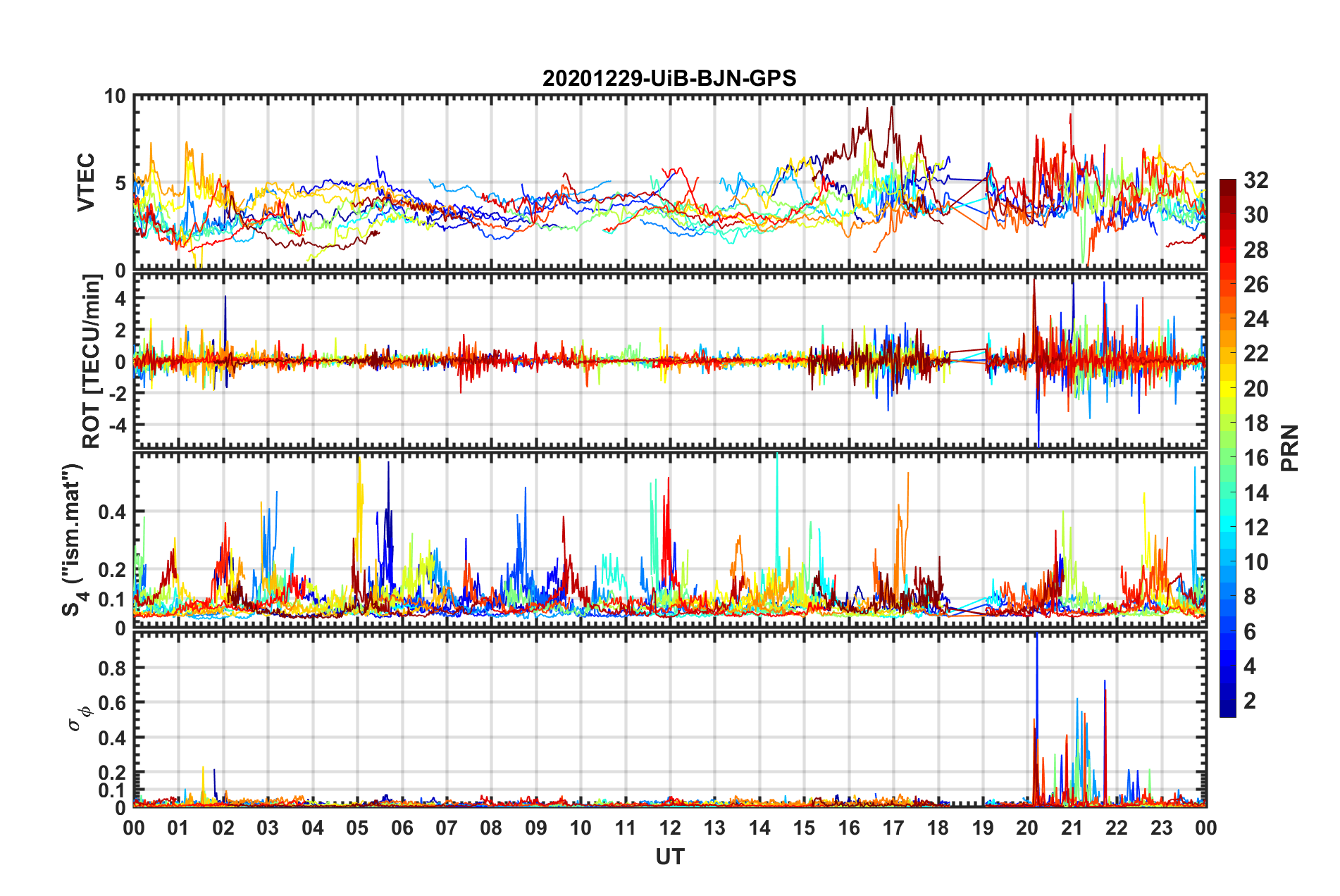
Task: Click the PRN colorbar gradient
Action: (1227, 448)
